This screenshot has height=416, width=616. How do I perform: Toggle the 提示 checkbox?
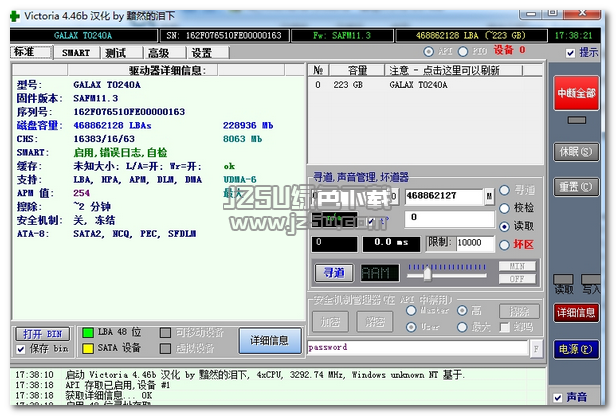click(x=570, y=53)
